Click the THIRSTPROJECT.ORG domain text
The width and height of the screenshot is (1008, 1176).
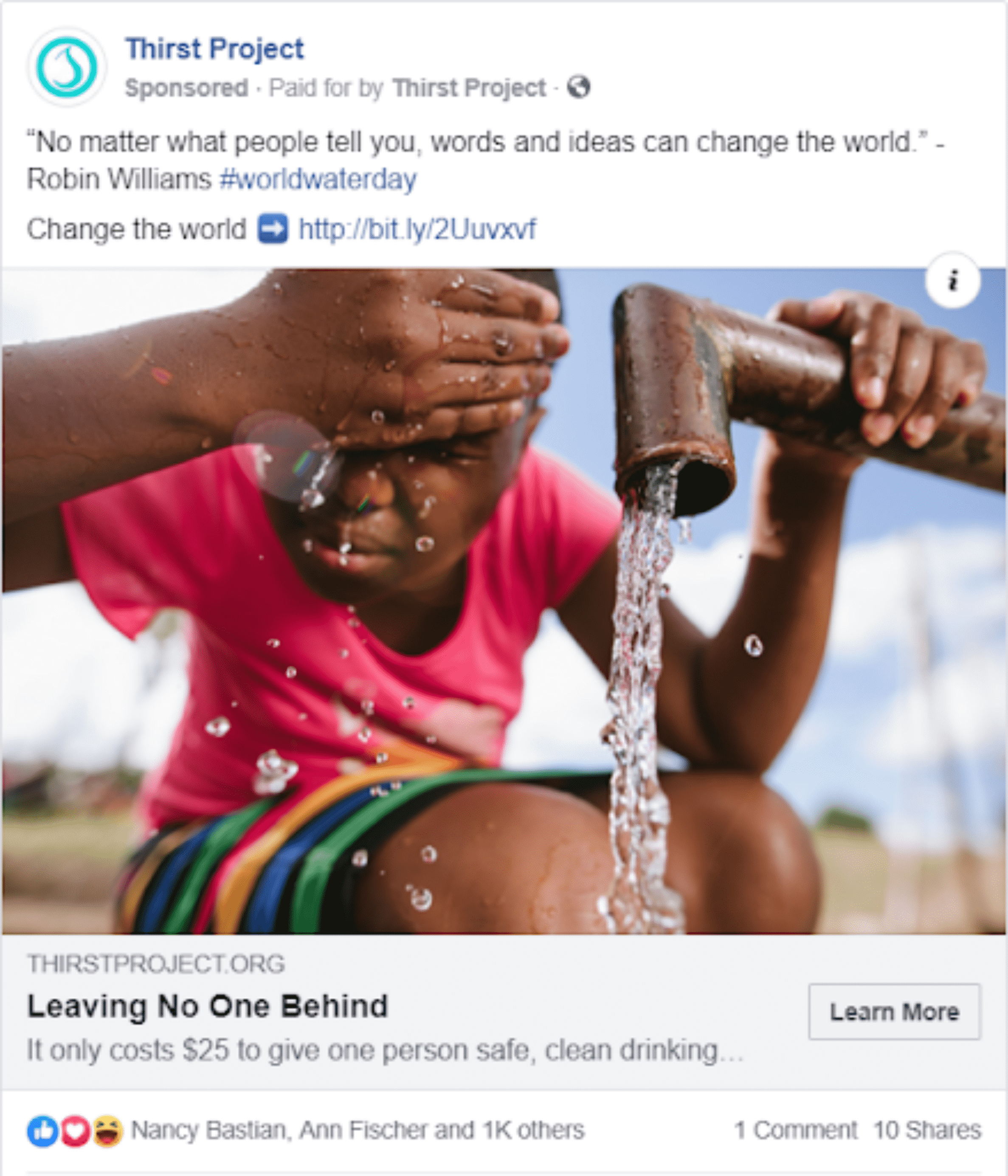point(156,964)
